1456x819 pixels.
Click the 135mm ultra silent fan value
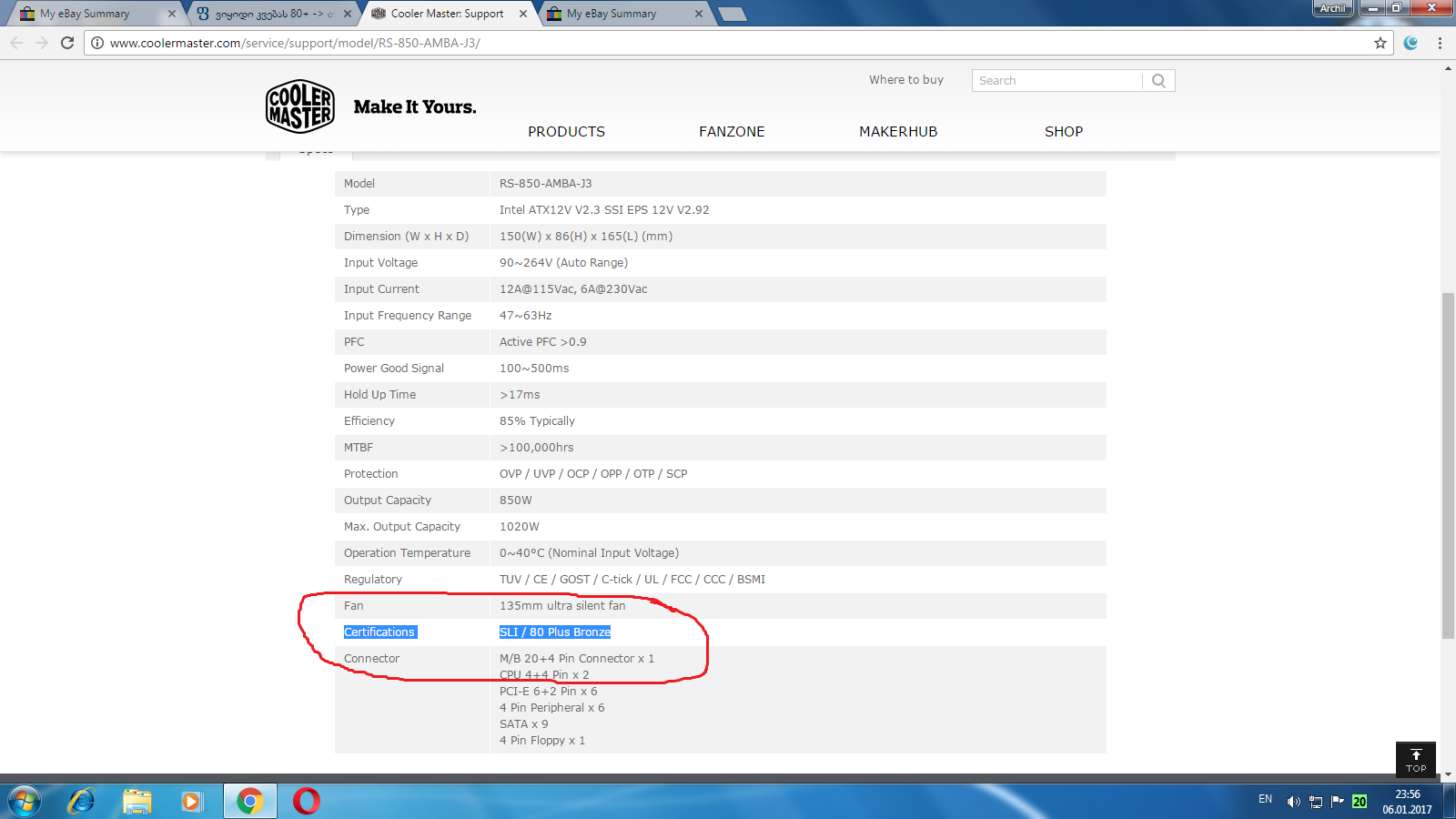562,606
